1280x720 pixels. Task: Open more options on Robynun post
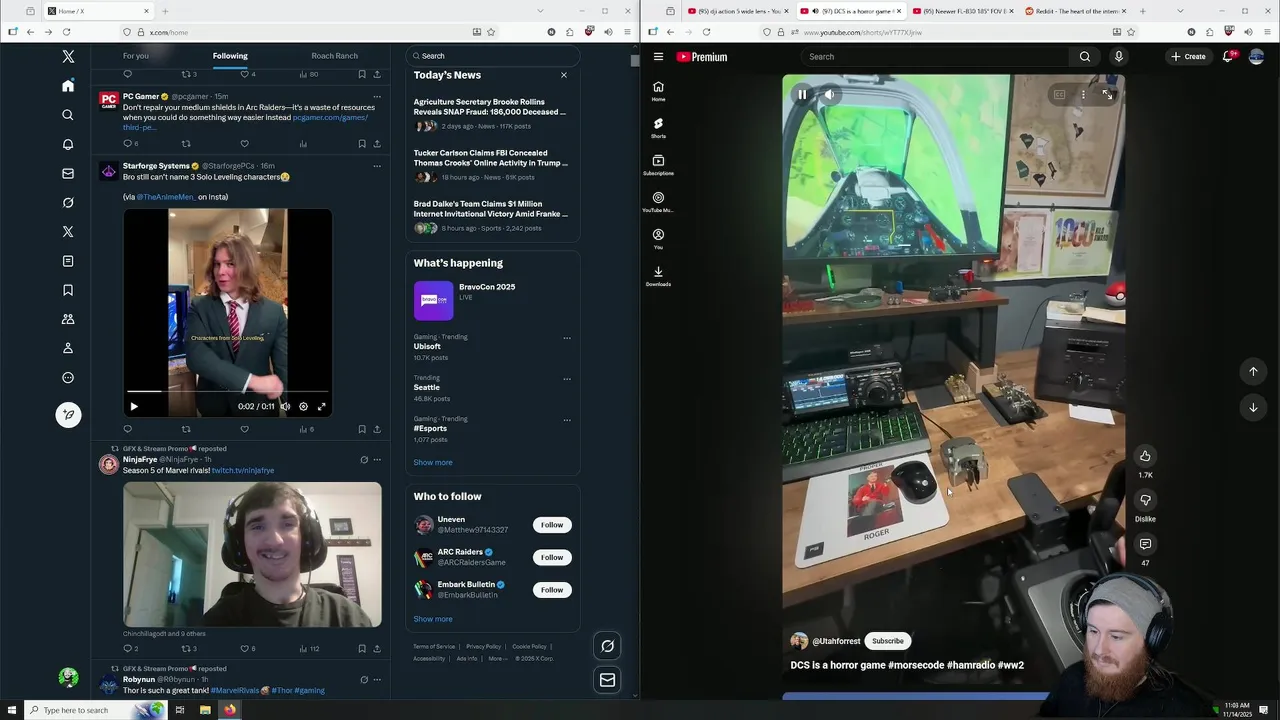point(377,680)
